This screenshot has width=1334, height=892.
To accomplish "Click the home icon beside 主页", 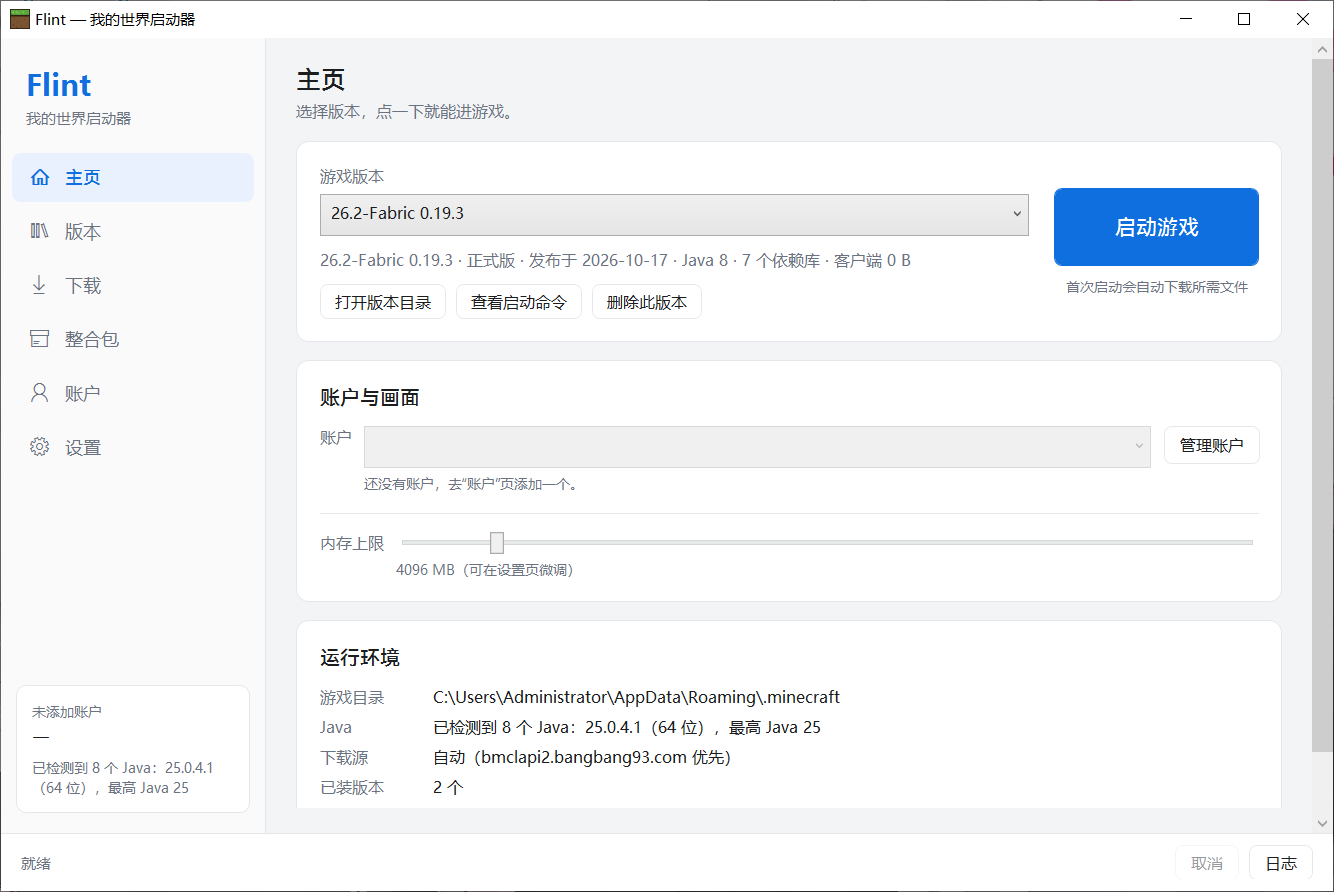I will (40, 178).
